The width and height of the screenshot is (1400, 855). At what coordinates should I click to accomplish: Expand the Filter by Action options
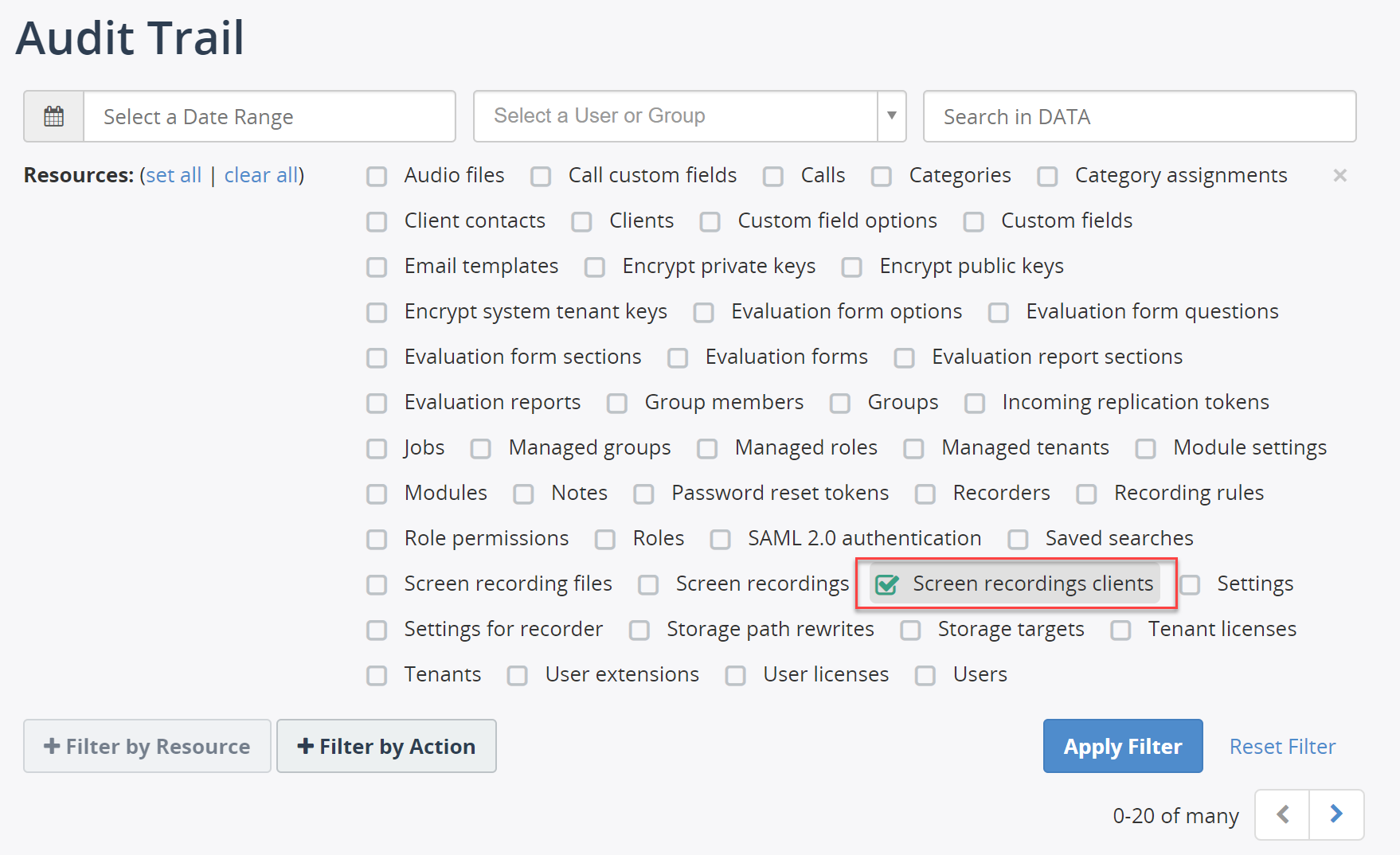click(386, 746)
